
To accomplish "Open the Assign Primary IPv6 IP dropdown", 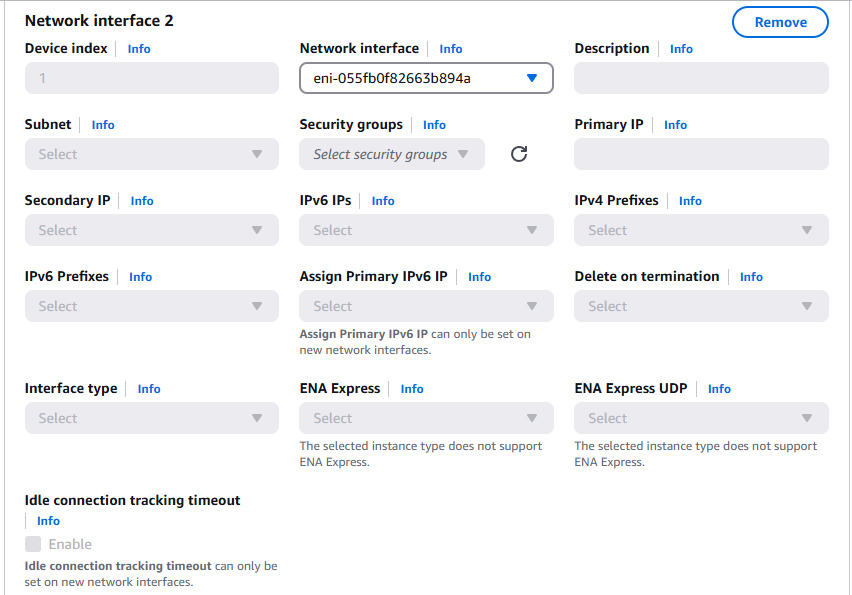I will 426,306.
